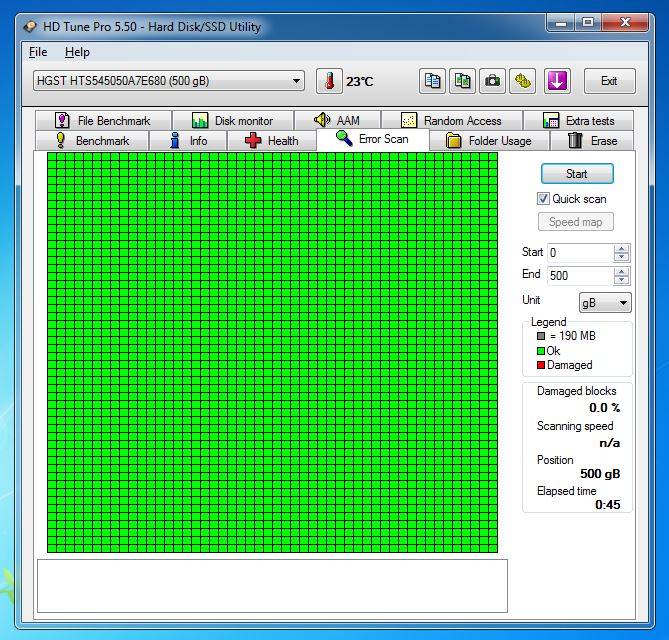Open the AAM tab

pos(337,121)
